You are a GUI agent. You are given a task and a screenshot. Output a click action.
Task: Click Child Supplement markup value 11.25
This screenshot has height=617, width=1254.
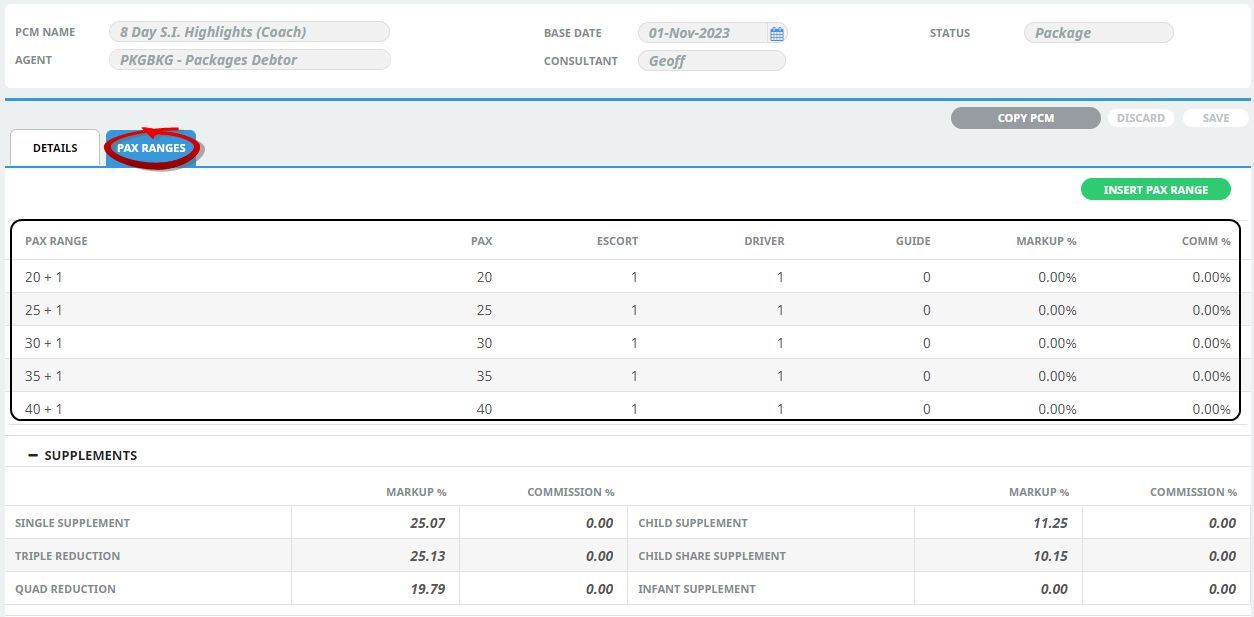[1051, 522]
